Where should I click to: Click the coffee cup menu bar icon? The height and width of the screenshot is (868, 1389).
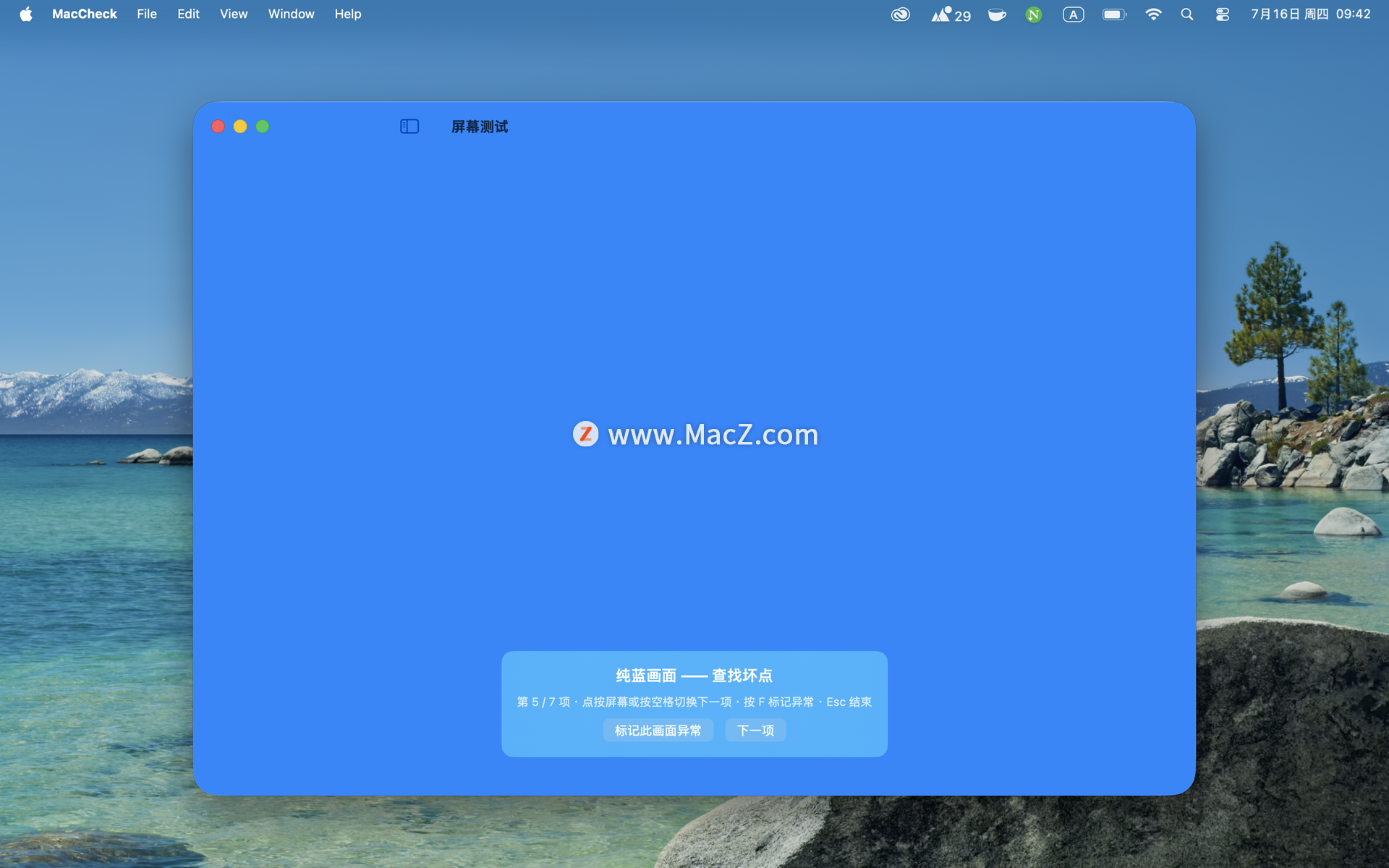pos(997,14)
